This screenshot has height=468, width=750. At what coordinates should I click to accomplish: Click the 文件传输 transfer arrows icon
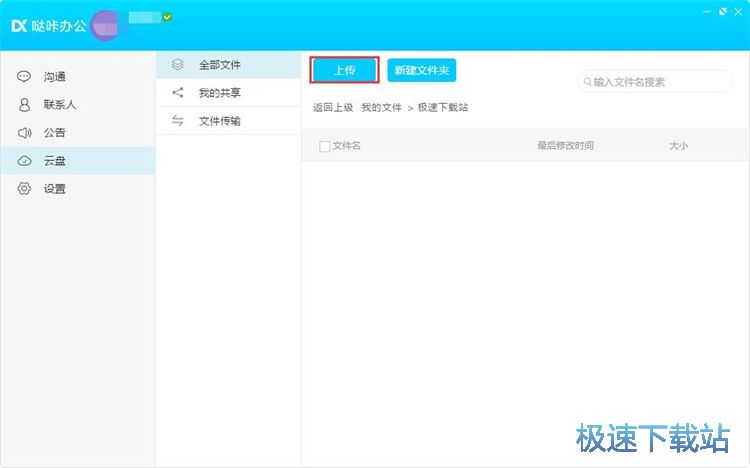click(178, 121)
